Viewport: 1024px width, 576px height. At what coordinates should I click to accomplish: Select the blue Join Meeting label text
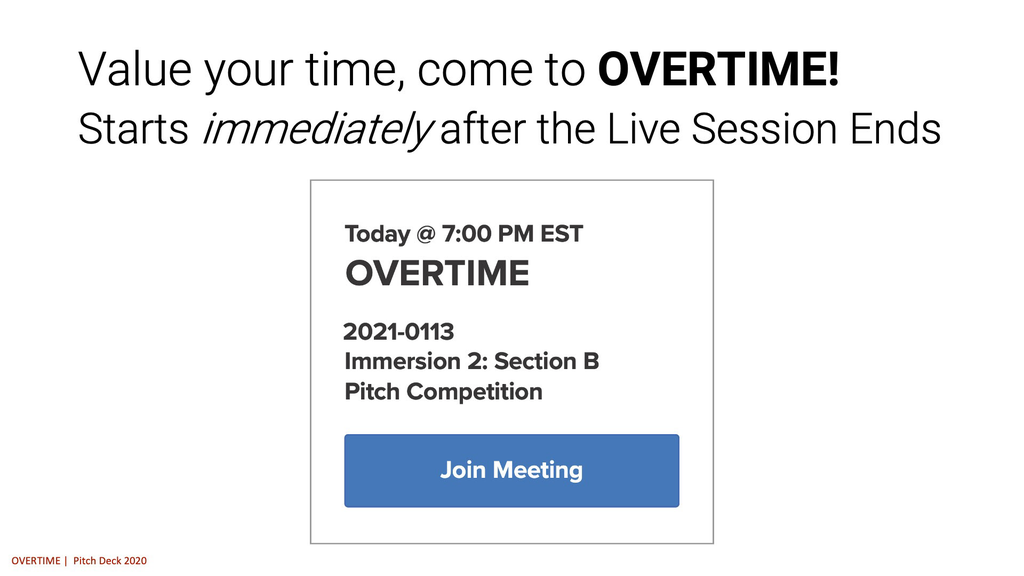point(511,470)
